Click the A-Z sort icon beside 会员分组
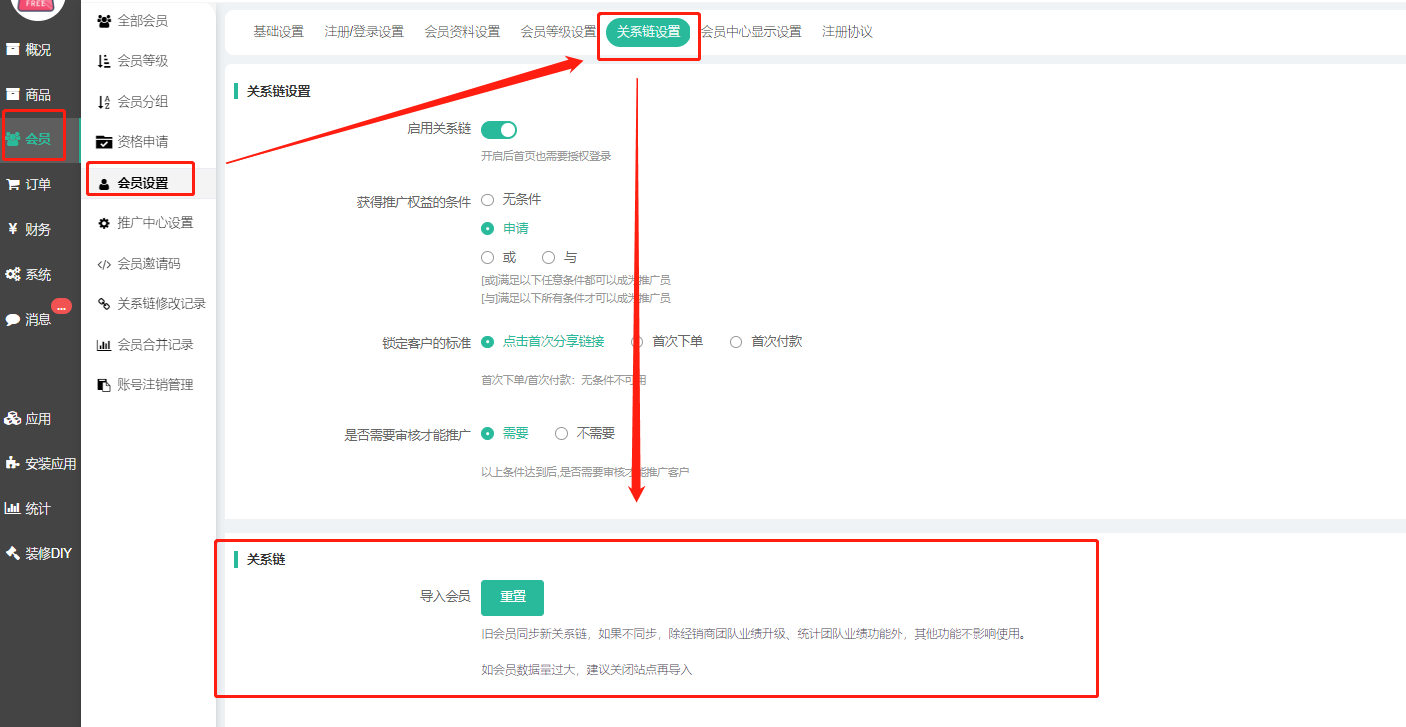Viewport: 1406px width, 727px height. click(104, 101)
